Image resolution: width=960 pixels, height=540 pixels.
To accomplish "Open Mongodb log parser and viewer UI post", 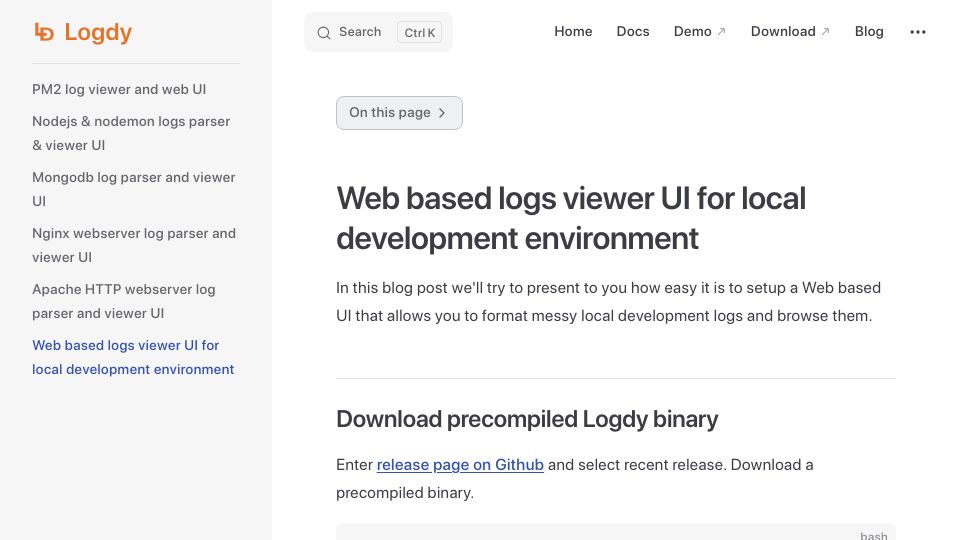I will [133, 189].
